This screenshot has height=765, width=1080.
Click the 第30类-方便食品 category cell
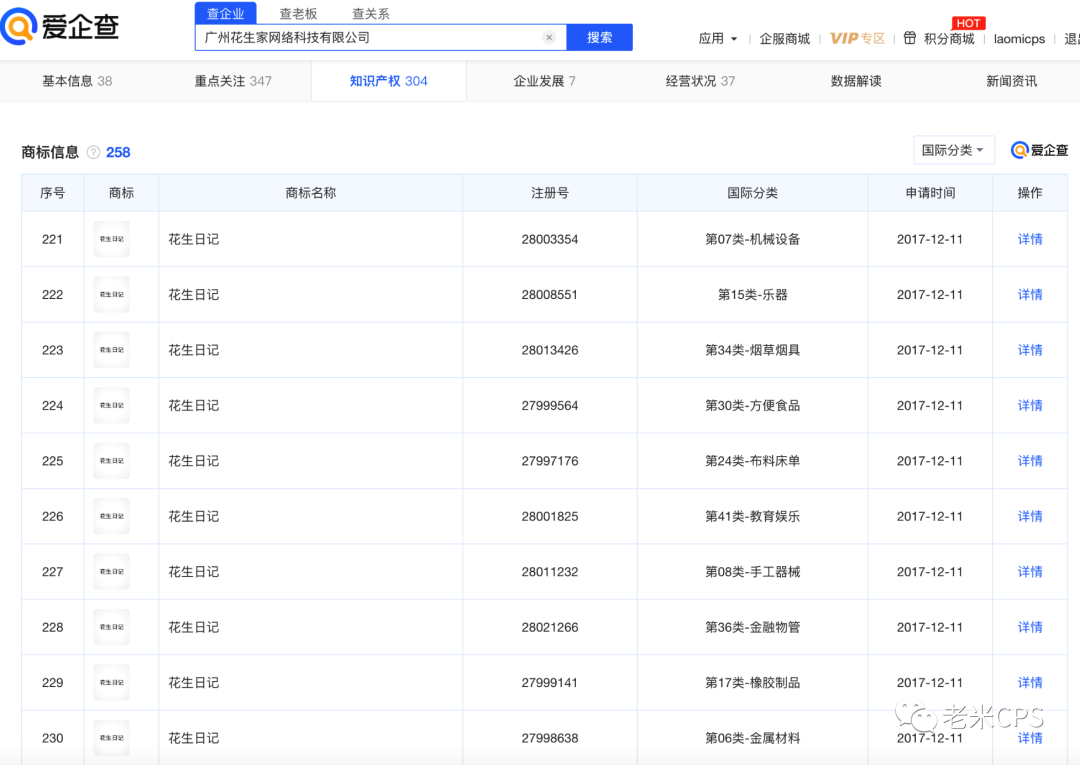(x=752, y=406)
